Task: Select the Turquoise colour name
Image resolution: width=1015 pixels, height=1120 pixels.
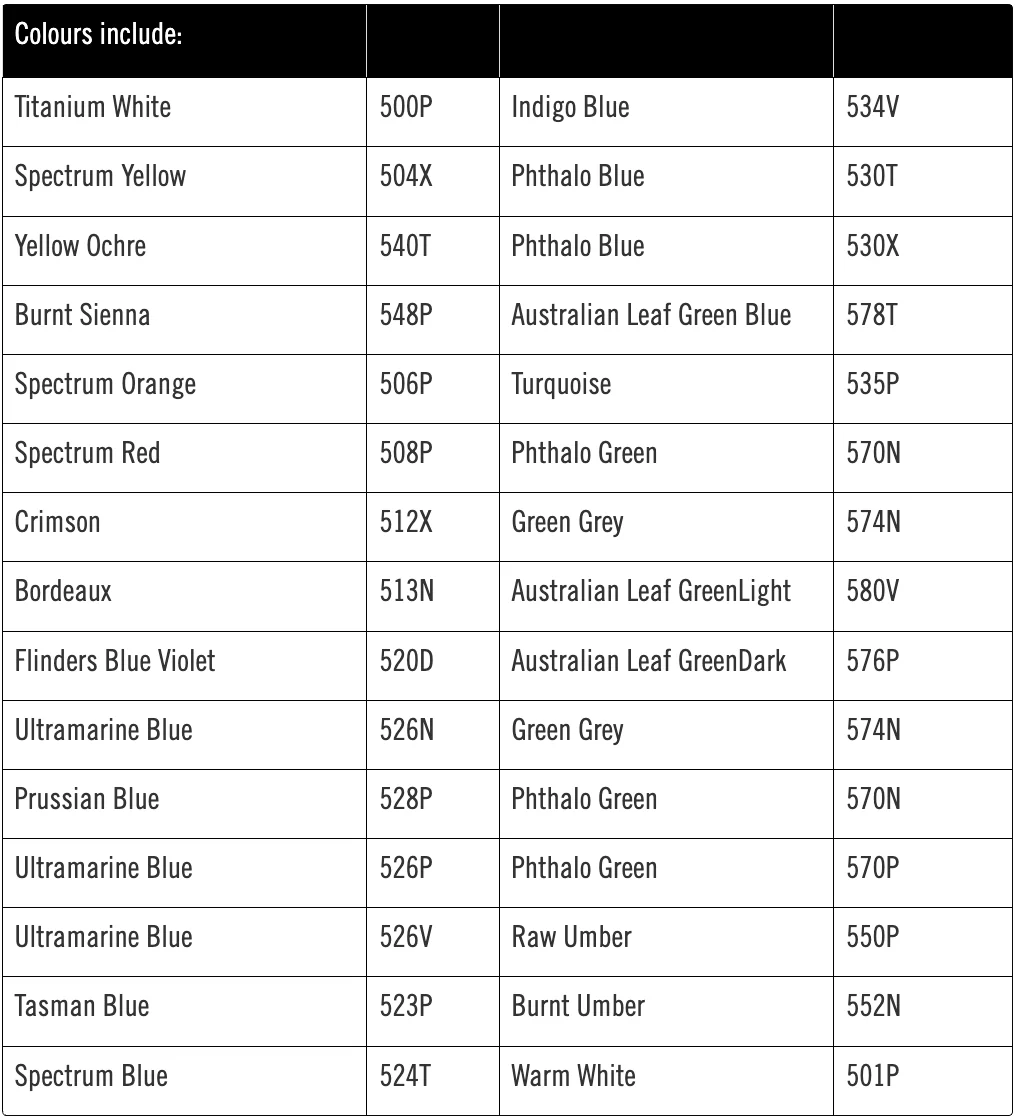Action: click(561, 384)
